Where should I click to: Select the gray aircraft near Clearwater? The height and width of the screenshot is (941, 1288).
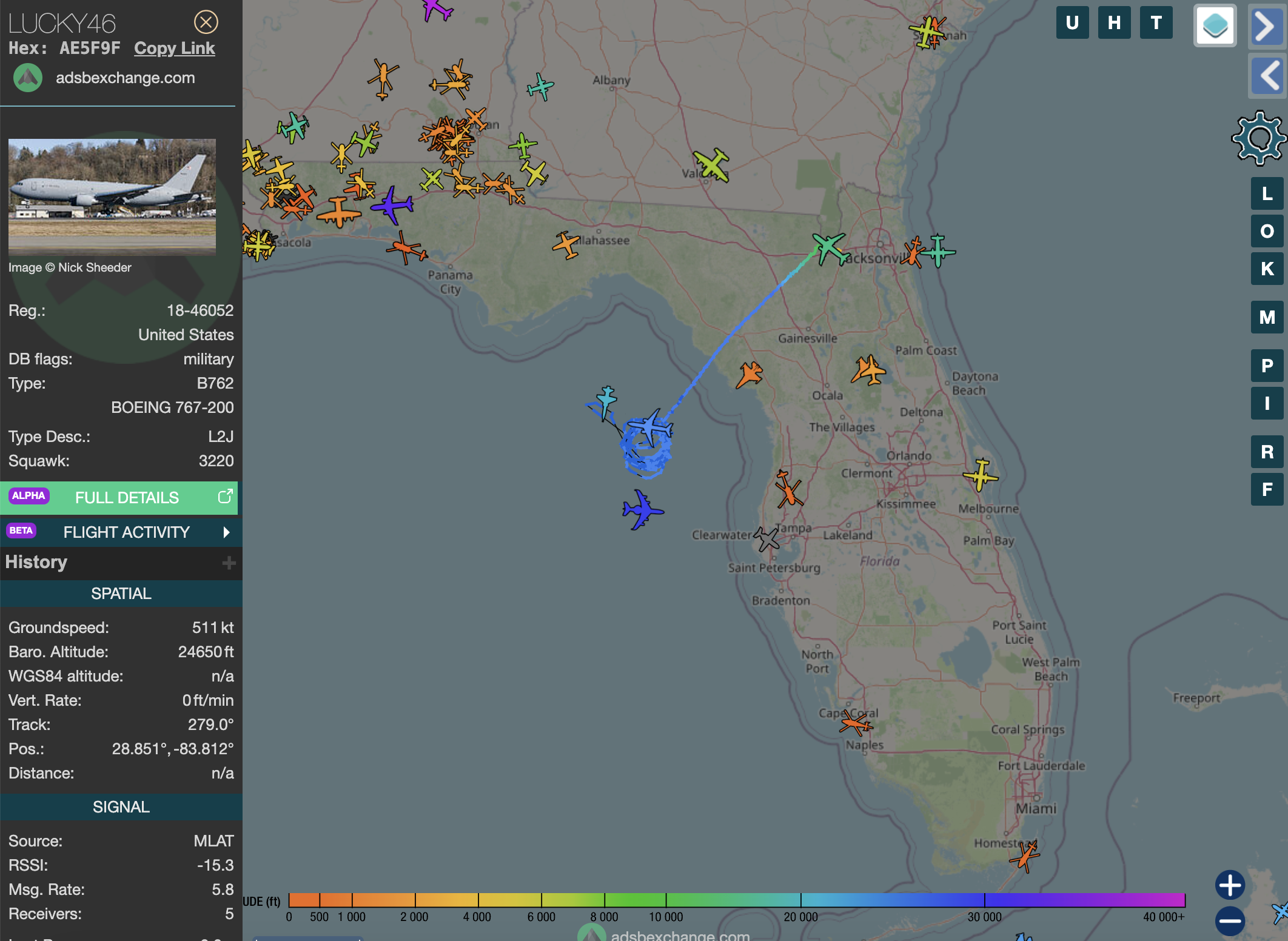click(x=767, y=538)
